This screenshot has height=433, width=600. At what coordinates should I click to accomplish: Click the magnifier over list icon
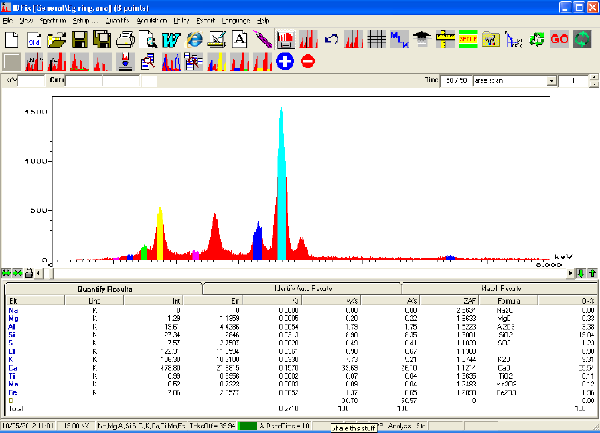[x=148, y=62]
